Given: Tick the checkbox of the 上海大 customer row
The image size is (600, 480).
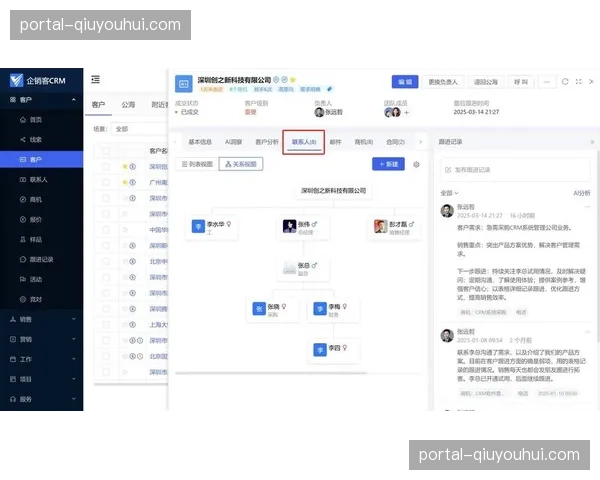Looking at the screenshot, I should (x=106, y=325).
